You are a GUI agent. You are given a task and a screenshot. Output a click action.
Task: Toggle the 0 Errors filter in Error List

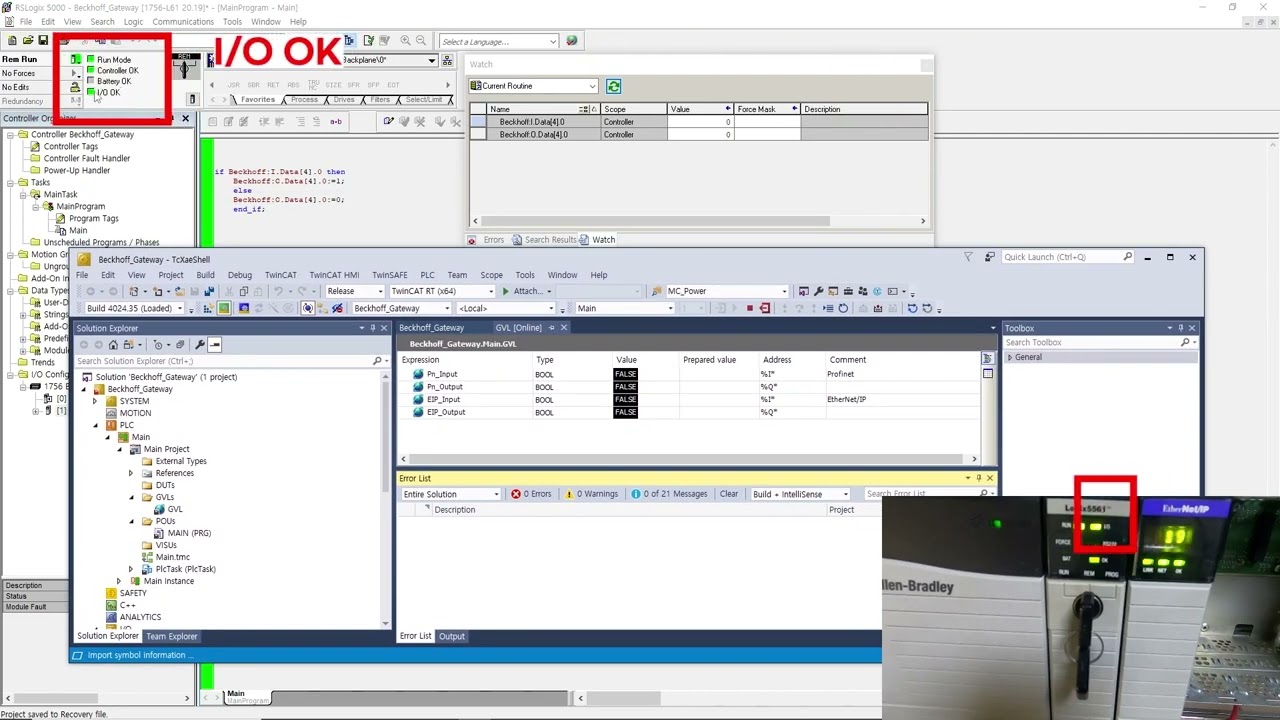point(531,494)
